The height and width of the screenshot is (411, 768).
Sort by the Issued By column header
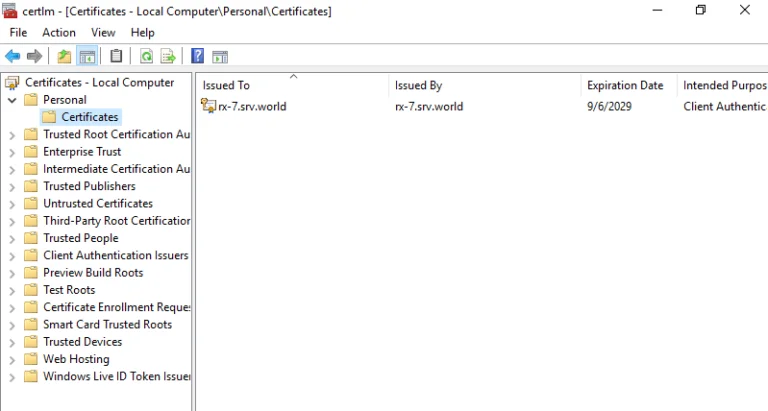tap(484, 85)
